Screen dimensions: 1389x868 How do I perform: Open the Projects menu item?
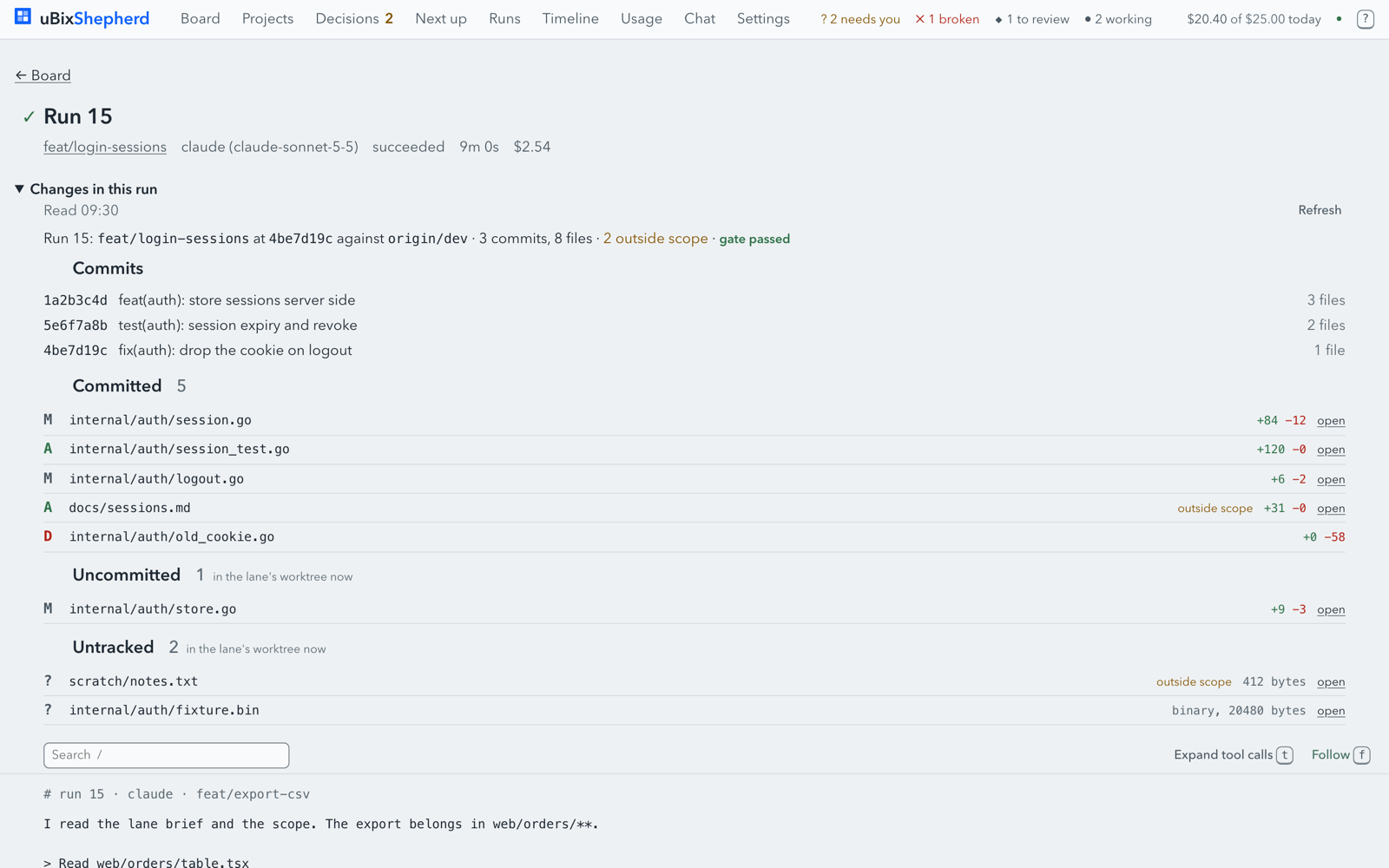(x=267, y=18)
